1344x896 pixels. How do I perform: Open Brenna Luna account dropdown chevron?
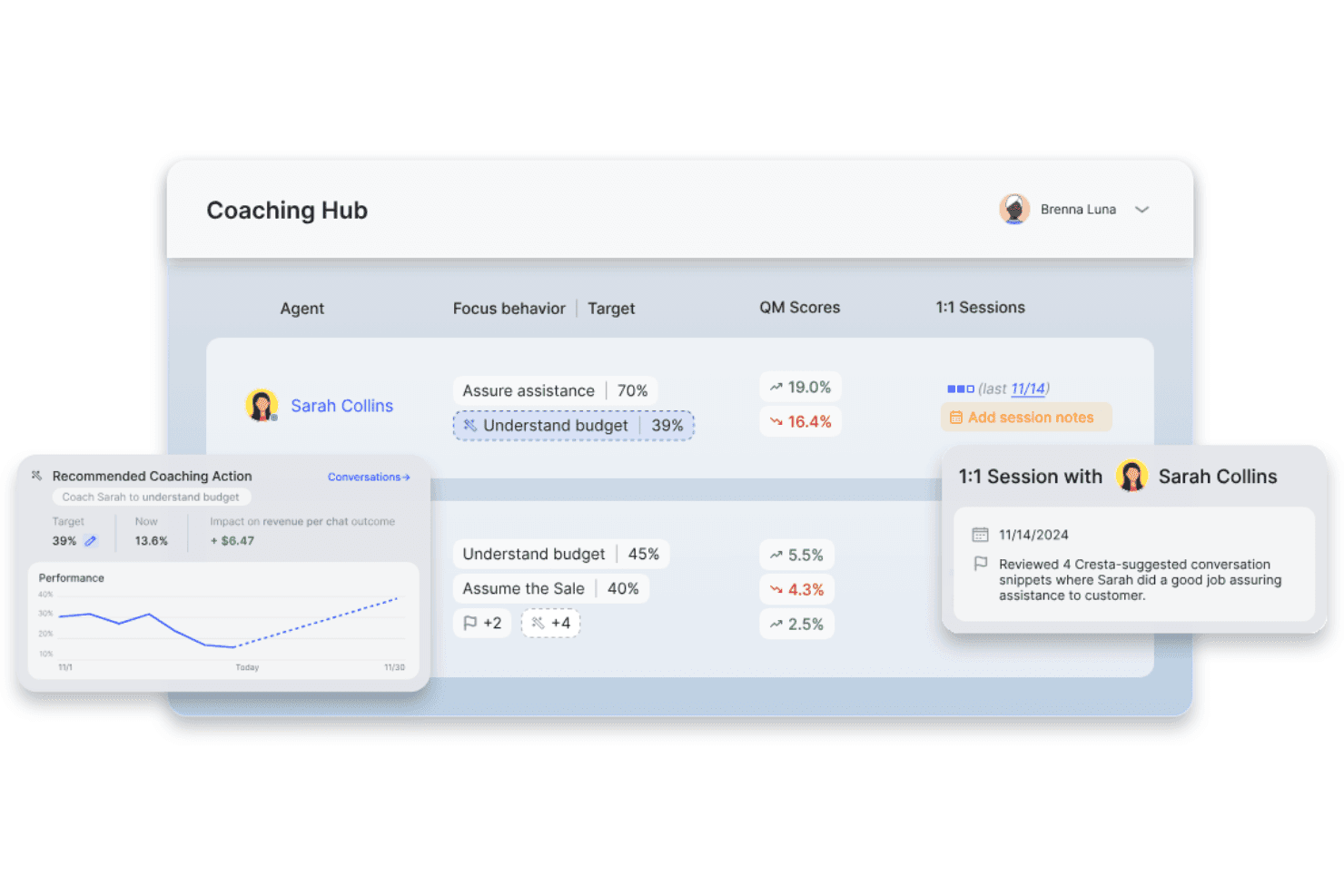coord(1141,210)
